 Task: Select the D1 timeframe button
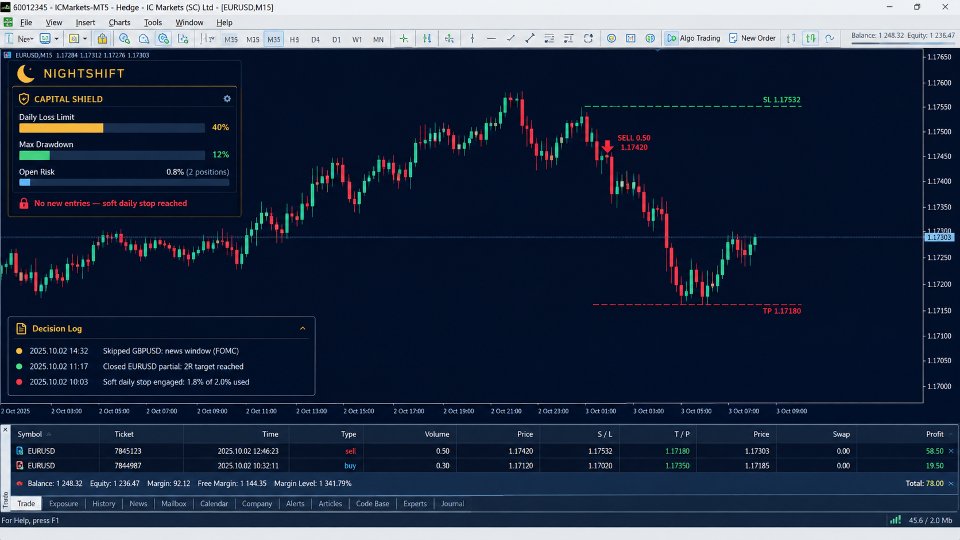(x=336, y=39)
